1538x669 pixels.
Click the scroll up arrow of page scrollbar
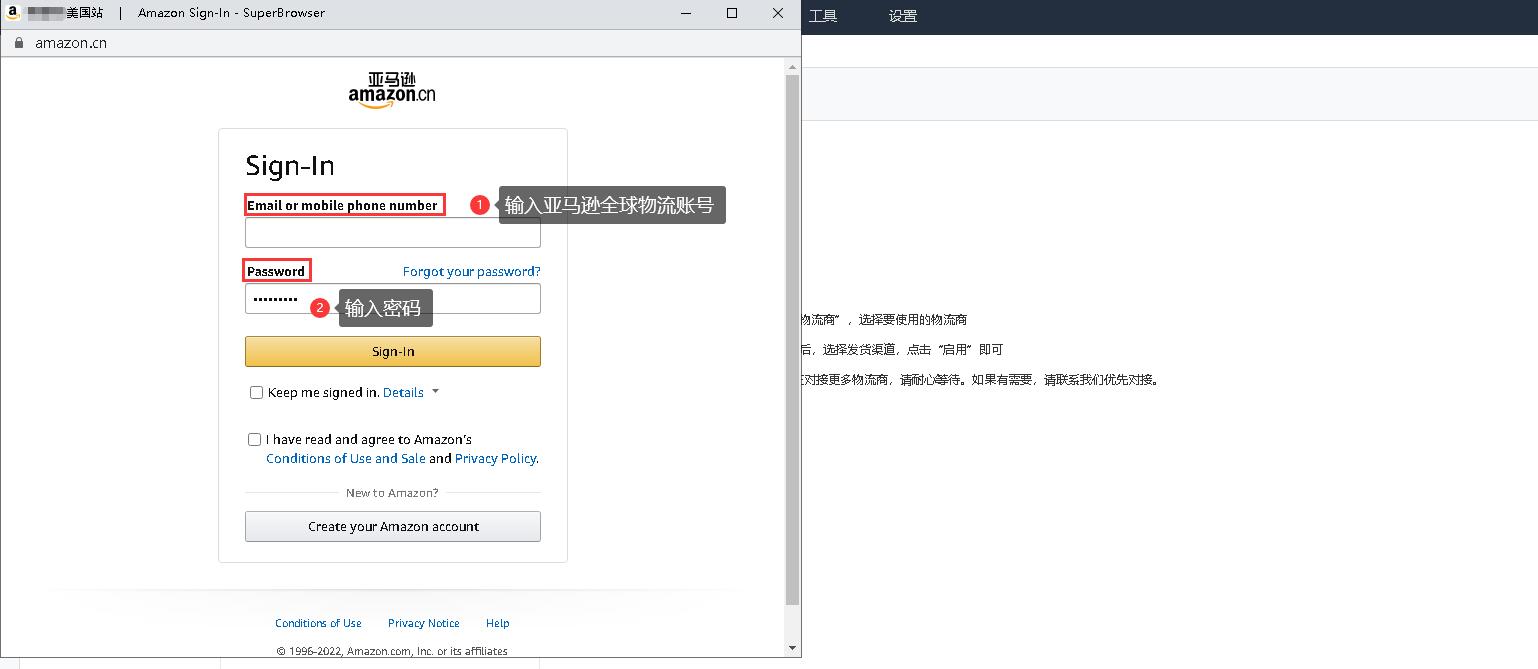tap(793, 67)
